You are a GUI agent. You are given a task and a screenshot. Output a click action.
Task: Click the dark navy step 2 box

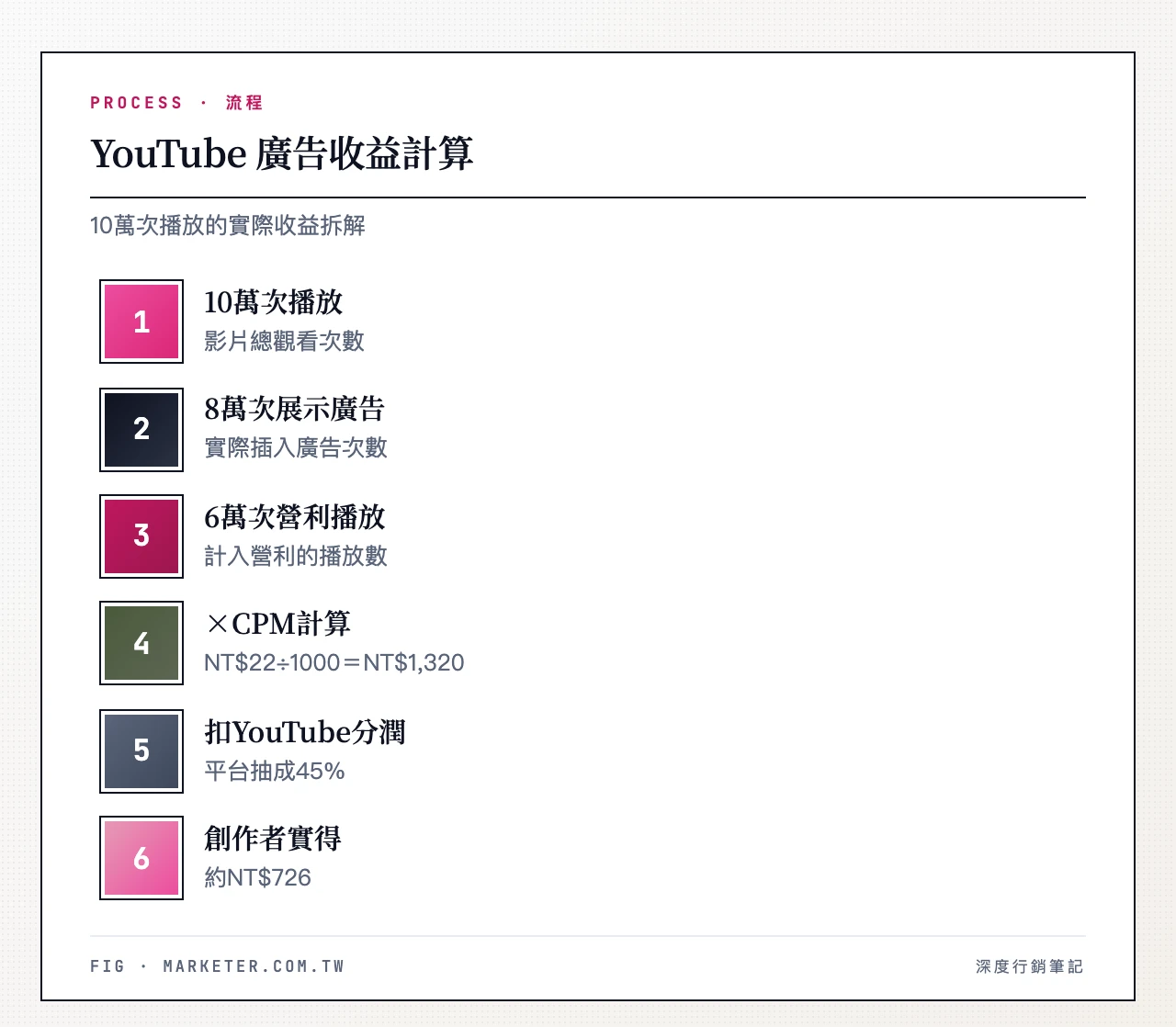(x=141, y=429)
